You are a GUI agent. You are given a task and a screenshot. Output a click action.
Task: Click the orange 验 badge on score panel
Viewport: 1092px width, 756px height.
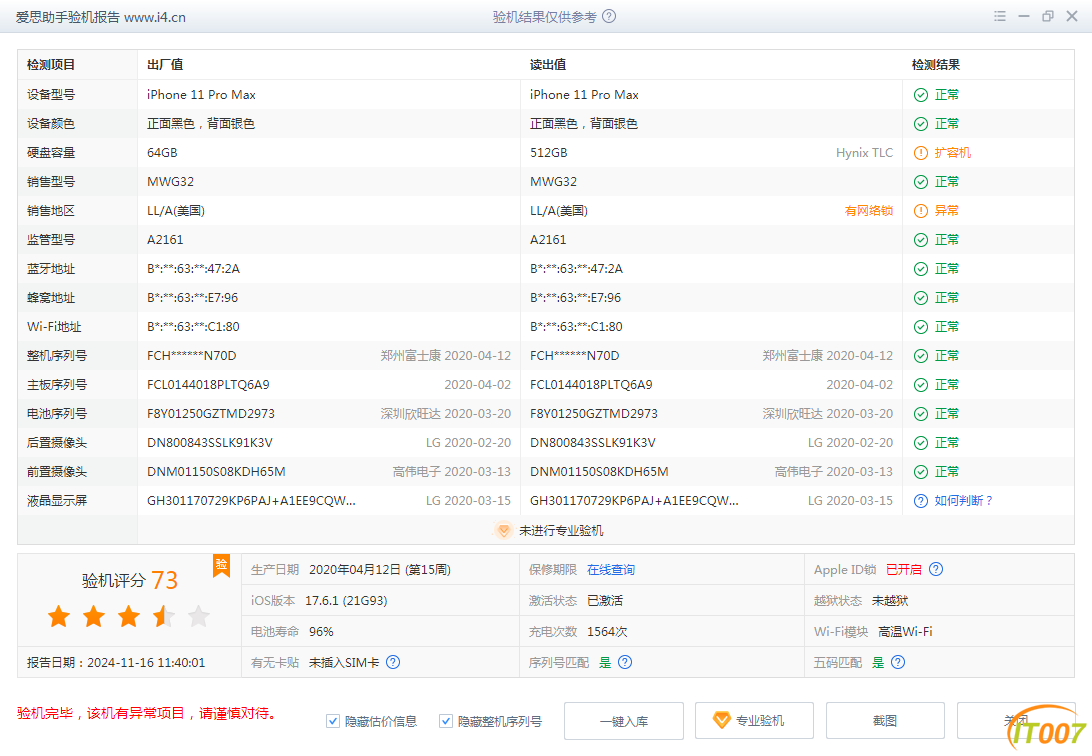221,566
